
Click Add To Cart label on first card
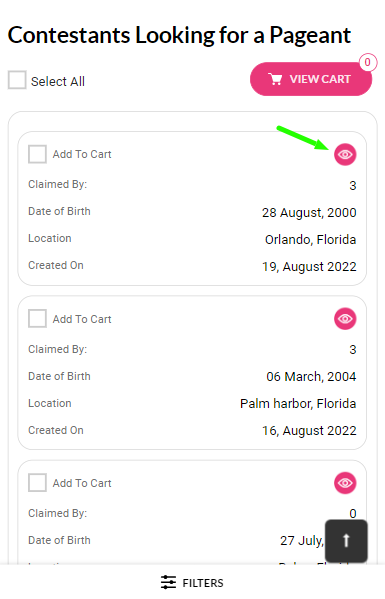click(82, 154)
